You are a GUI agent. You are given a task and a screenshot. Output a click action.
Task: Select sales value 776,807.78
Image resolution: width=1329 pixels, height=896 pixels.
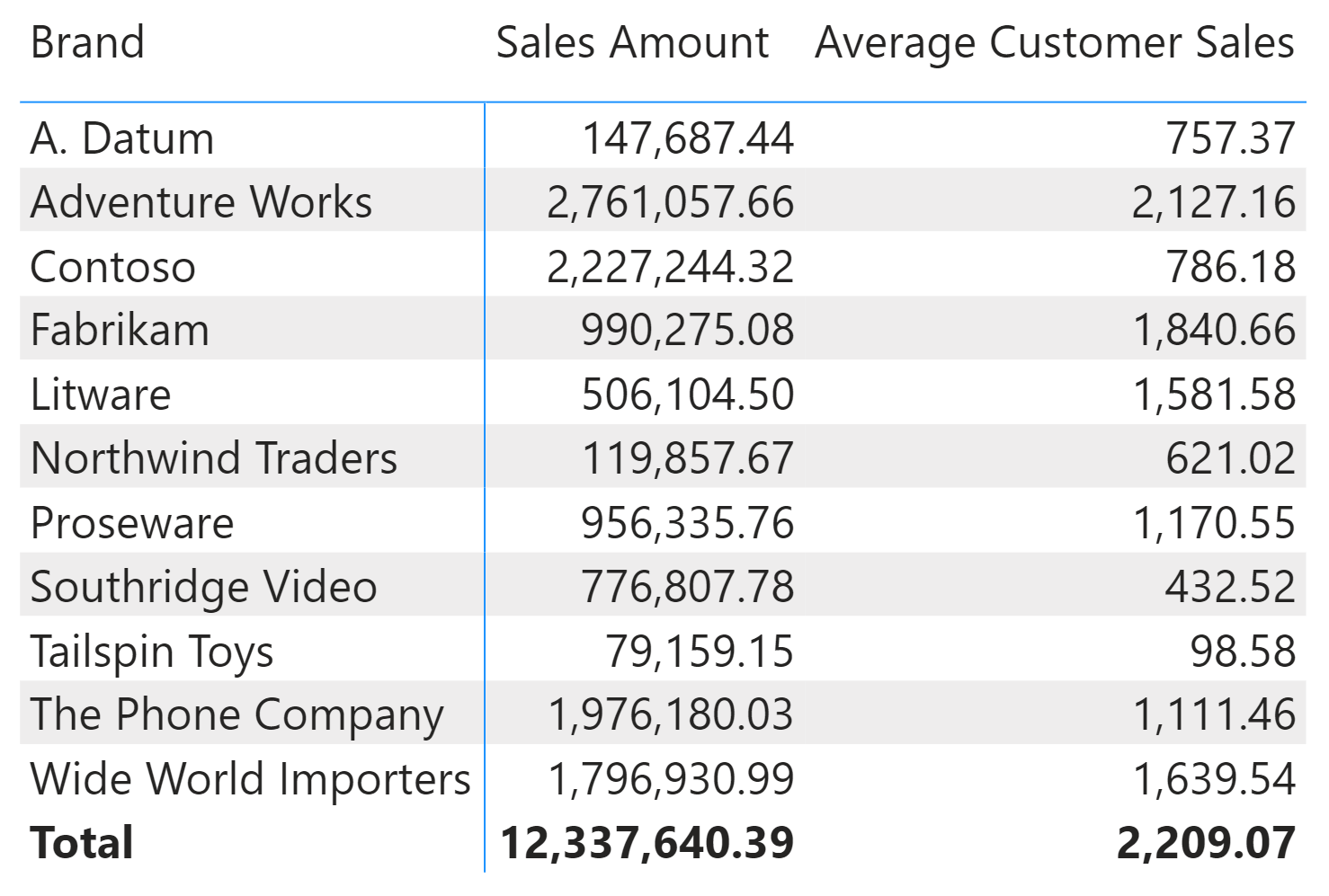click(688, 586)
